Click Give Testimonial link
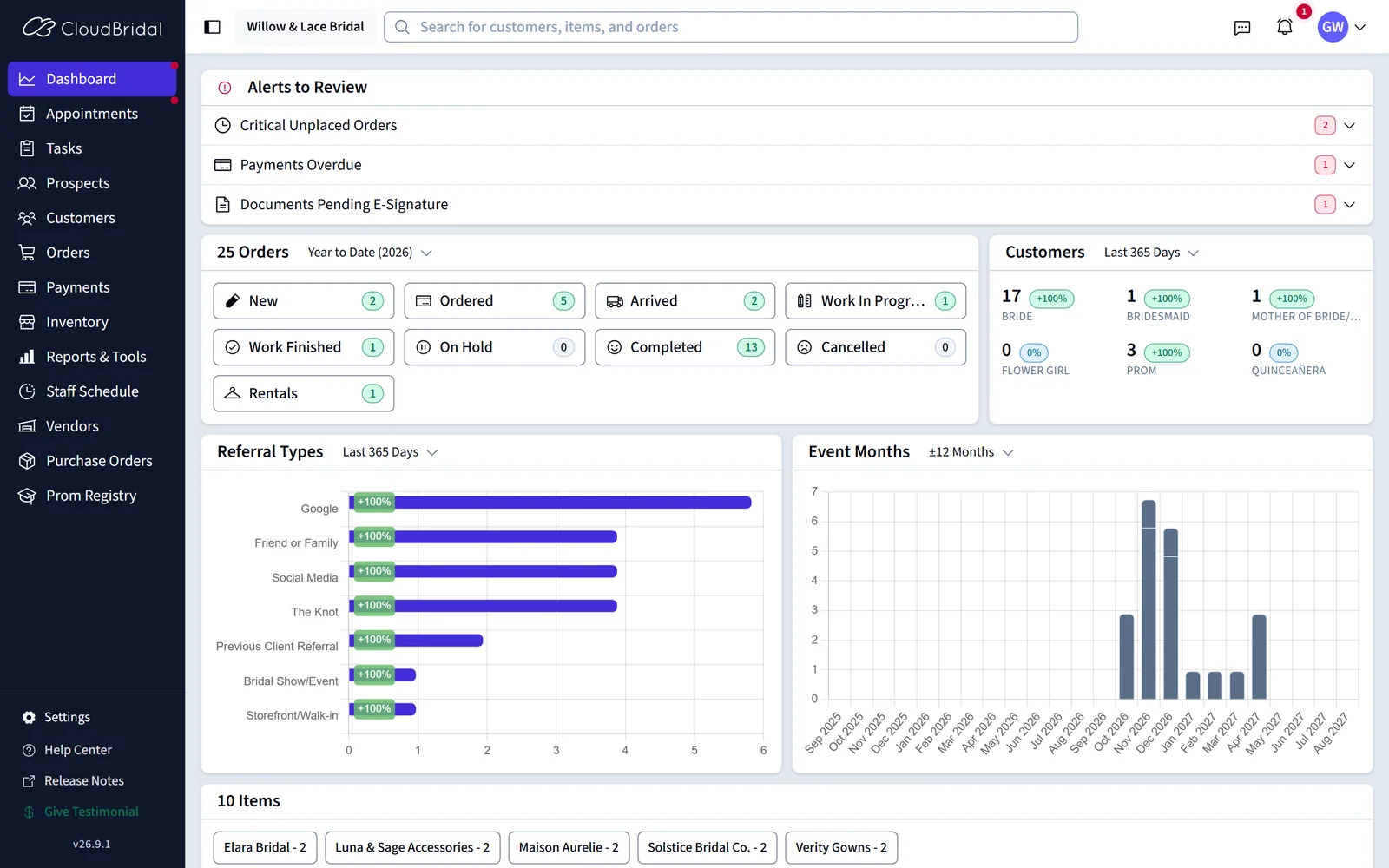This screenshot has width=1389, height=868. [91, 812]
